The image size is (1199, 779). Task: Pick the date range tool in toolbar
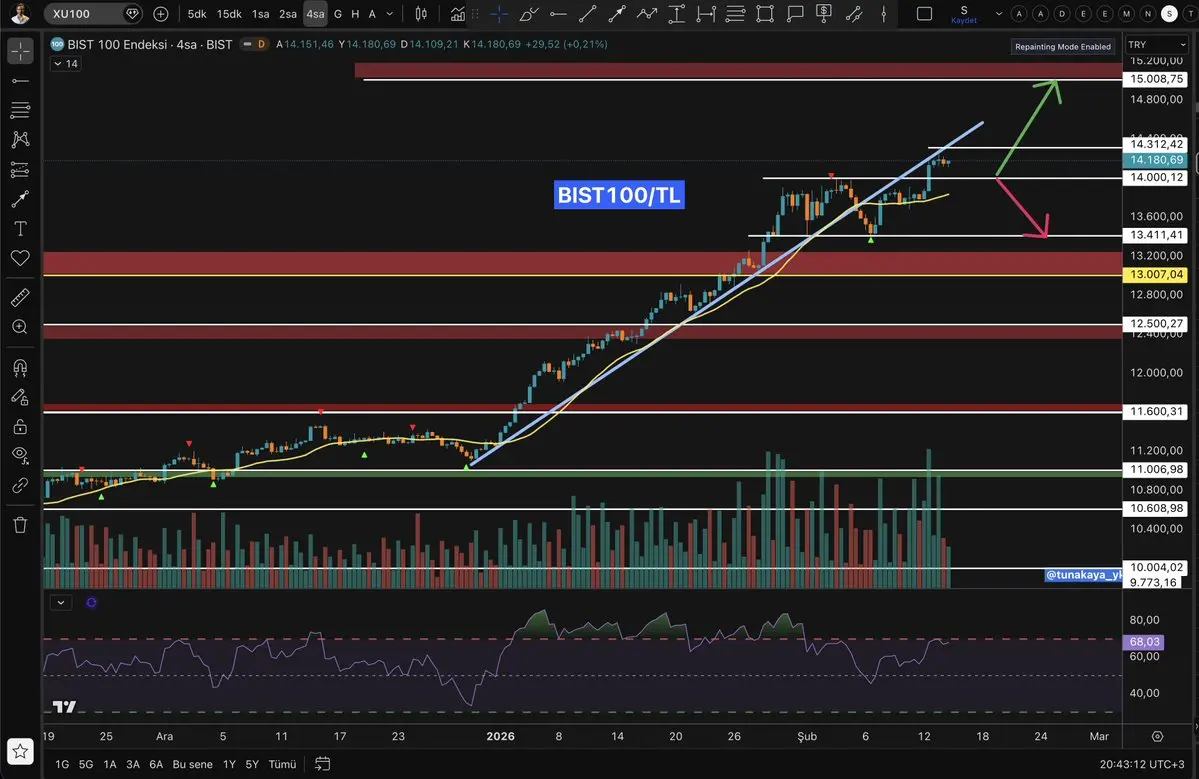[x=706, y=14]
